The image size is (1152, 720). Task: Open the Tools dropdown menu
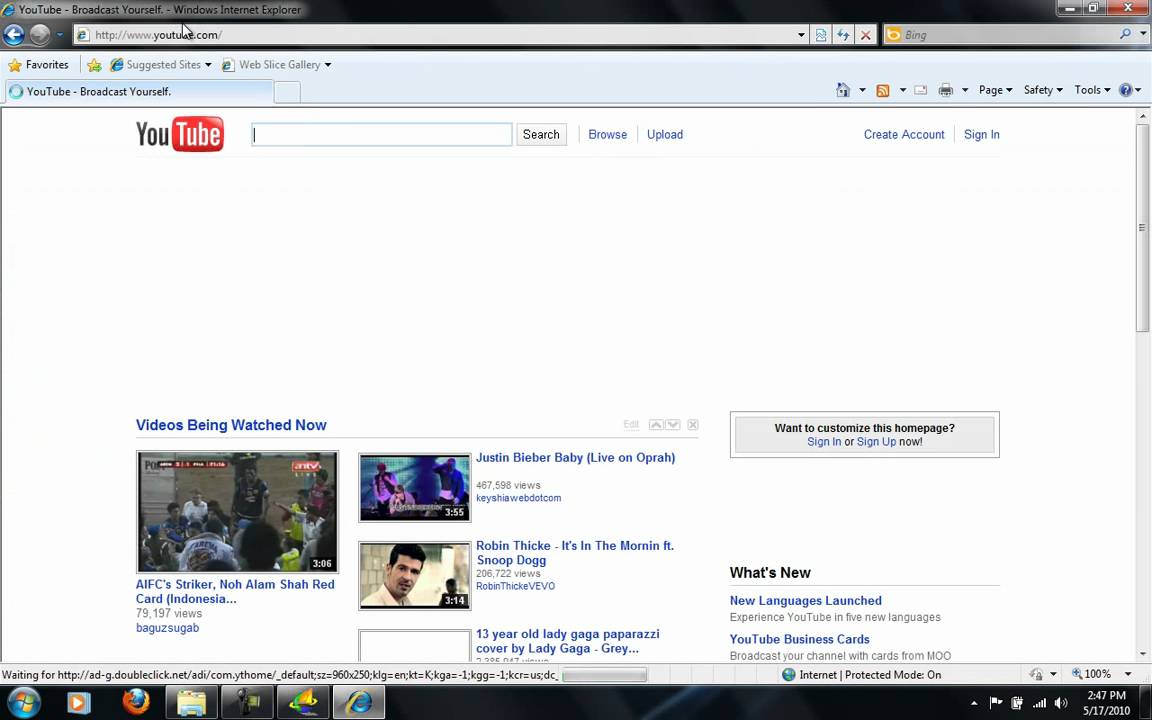click(1092, 90)
